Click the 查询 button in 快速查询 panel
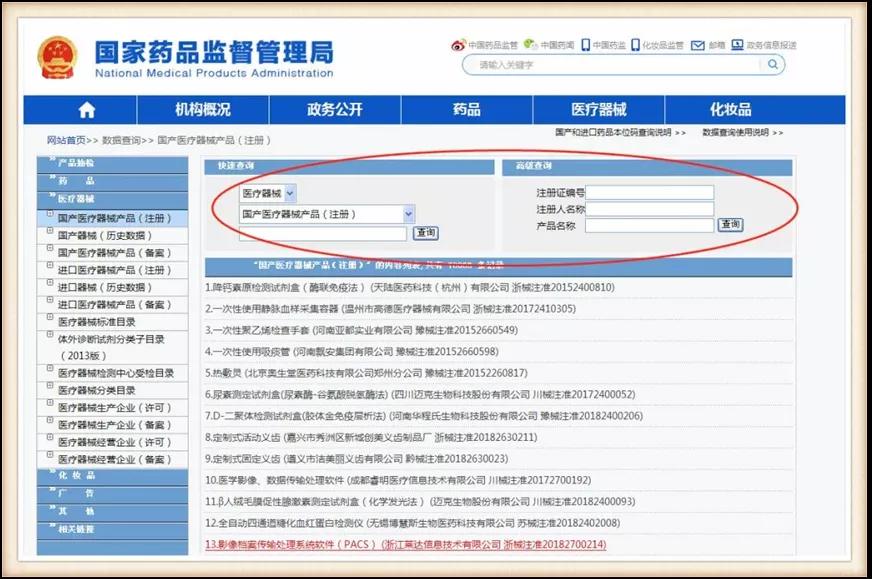This screenshot has height=579, width=872. click(x=425, y=233)
